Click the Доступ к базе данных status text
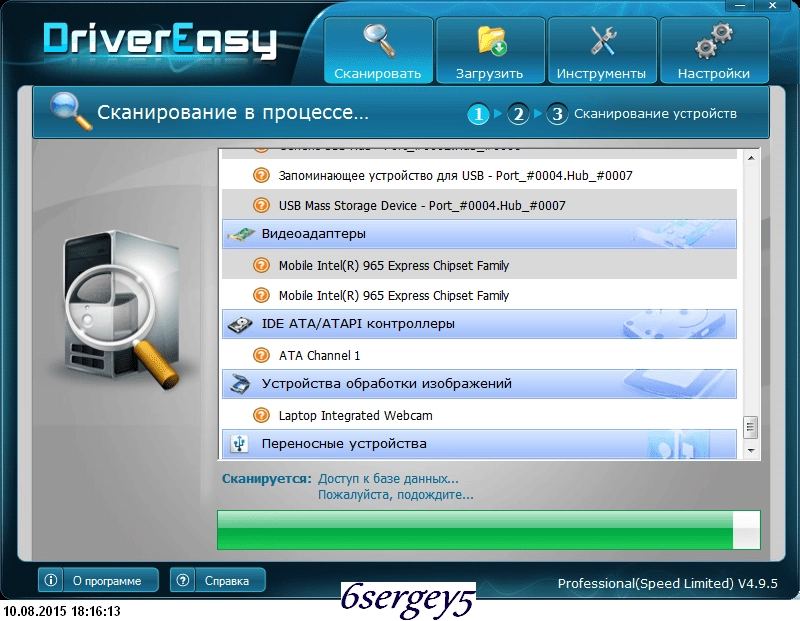Viewport: 800px width, 621px height. pyautogui.click(x=388, y=479)
